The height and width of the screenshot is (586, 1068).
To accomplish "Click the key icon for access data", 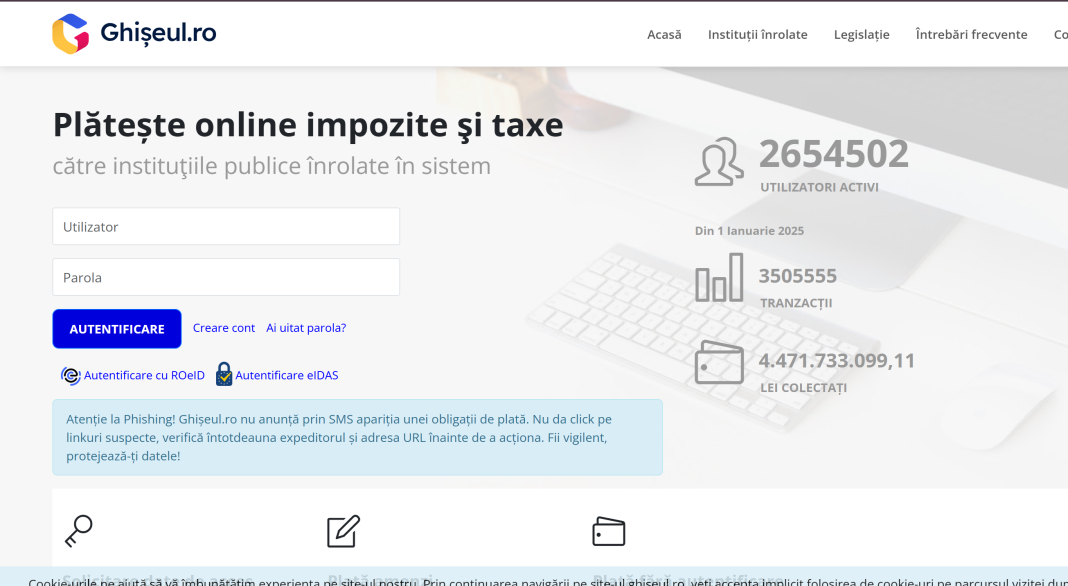I will (78, 531).
